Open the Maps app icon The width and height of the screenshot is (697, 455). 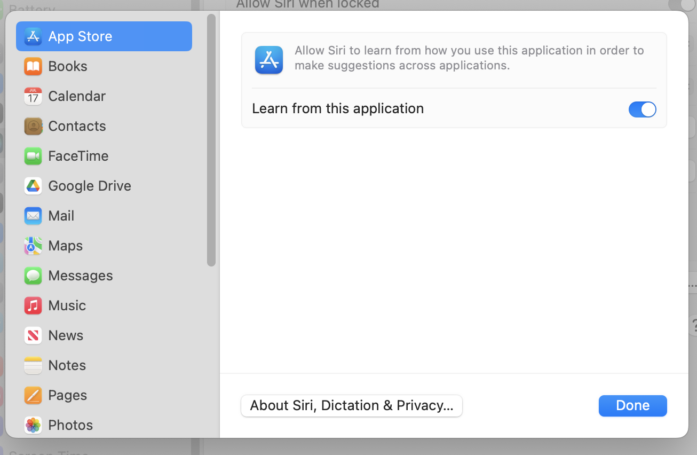pyautogui.click(x=33, y=246)
